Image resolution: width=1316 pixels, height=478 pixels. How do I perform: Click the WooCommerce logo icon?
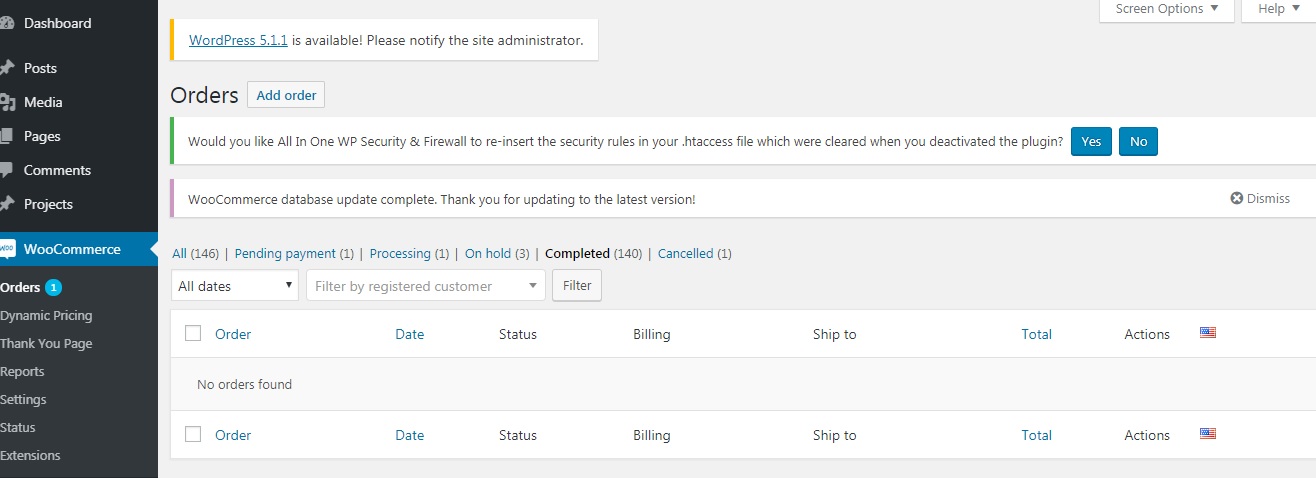(x=7, y=250)
